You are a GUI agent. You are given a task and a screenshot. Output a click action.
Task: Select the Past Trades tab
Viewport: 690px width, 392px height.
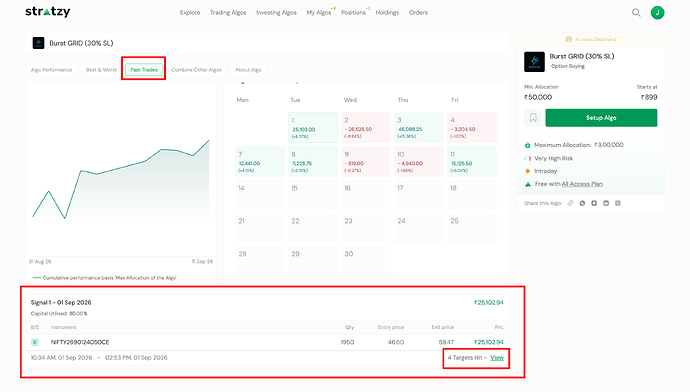click(144, 70)
